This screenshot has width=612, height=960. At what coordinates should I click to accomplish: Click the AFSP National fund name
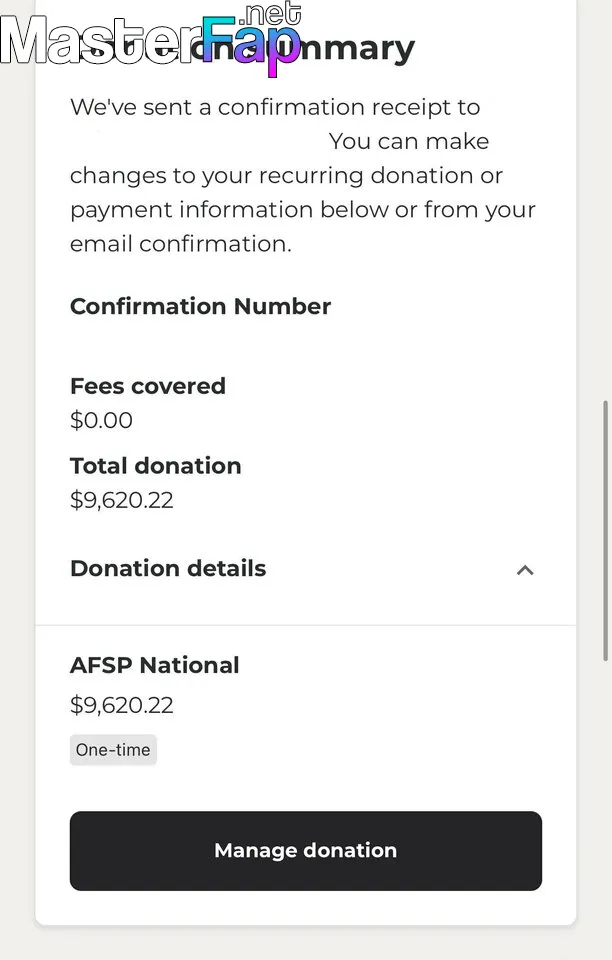click(155, 665)
